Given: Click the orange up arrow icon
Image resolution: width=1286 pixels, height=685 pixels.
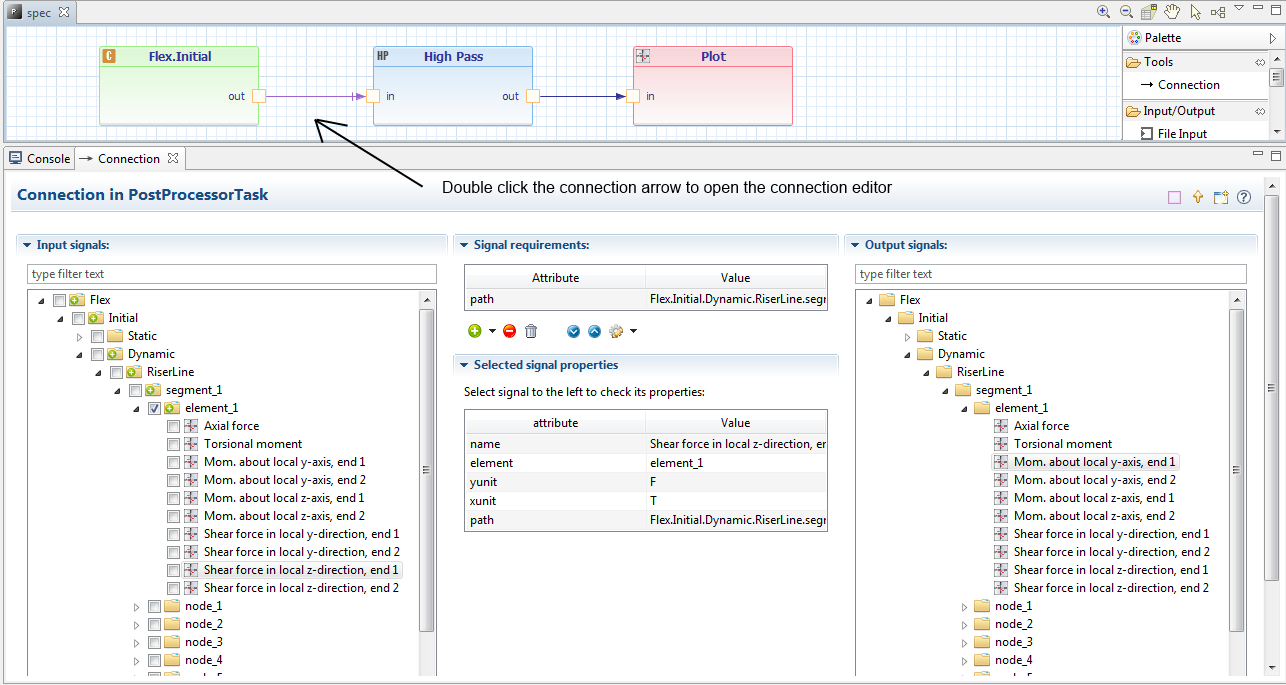Looking at the screenshot, I should [1198, 197].
